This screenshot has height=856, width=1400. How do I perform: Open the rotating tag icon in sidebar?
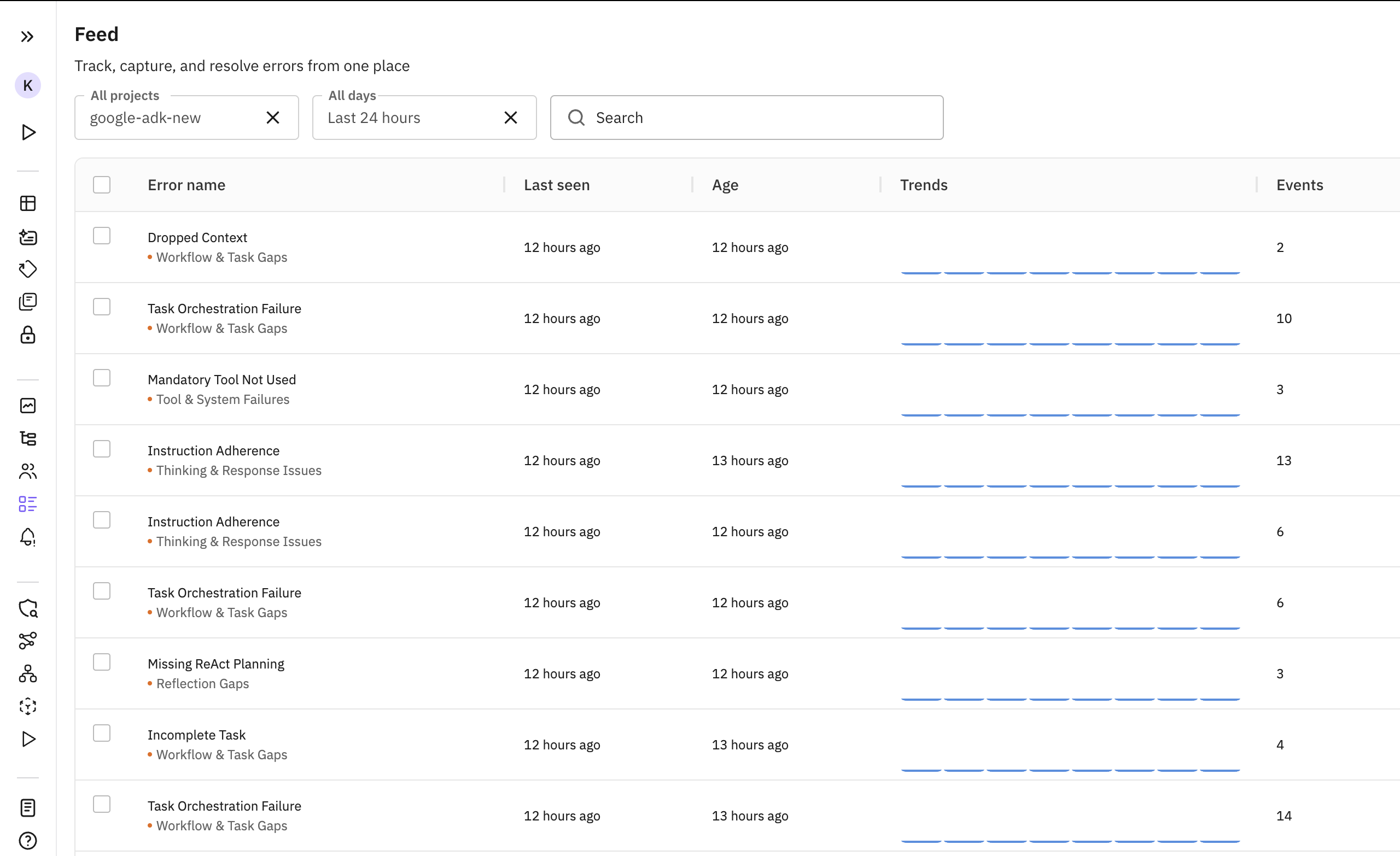[28, 269]
